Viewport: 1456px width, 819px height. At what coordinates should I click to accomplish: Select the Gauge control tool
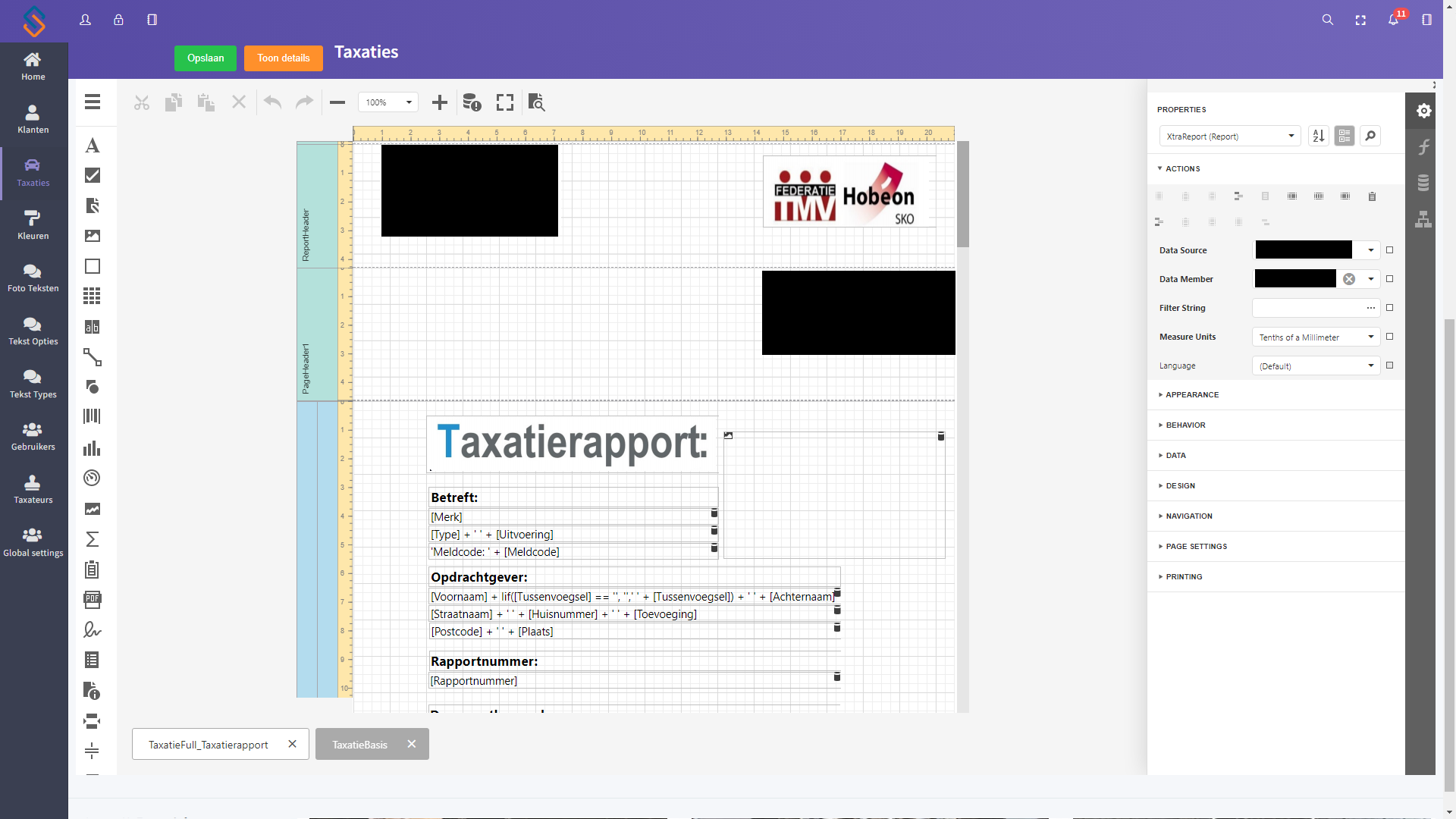(x=93, y=478)
